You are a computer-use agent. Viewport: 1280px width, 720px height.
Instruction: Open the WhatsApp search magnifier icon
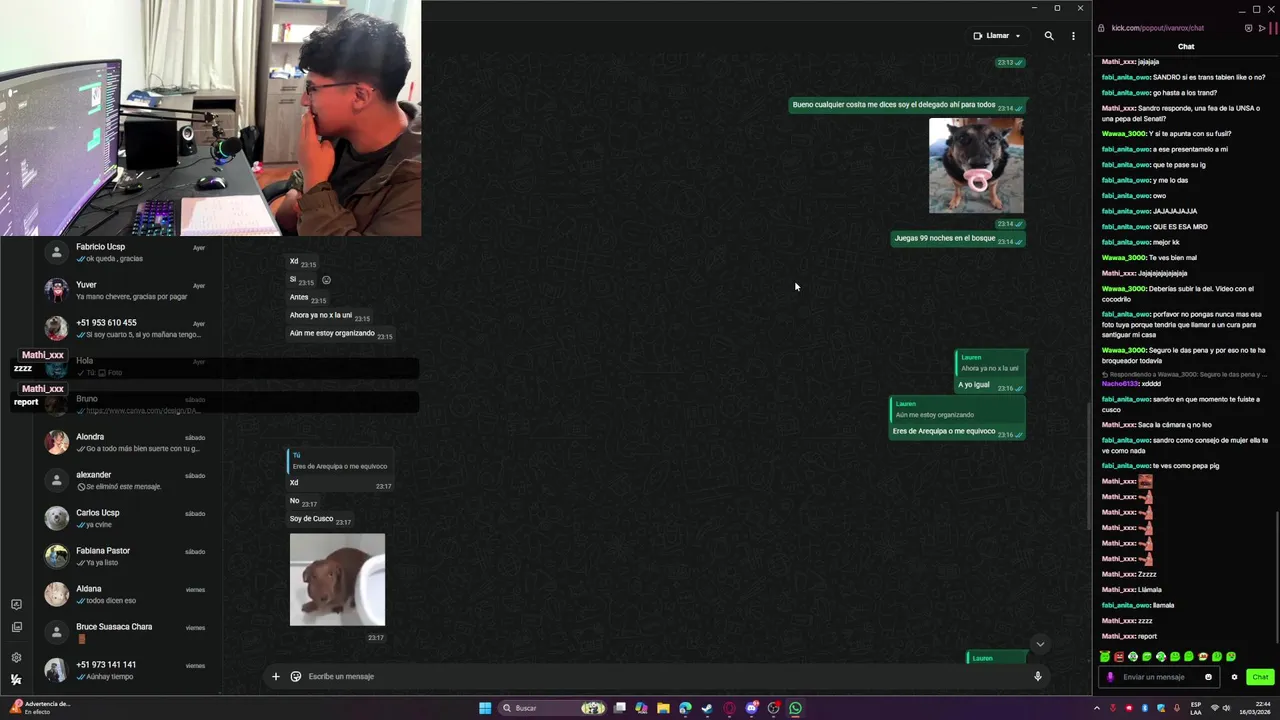click(1049, 36)
